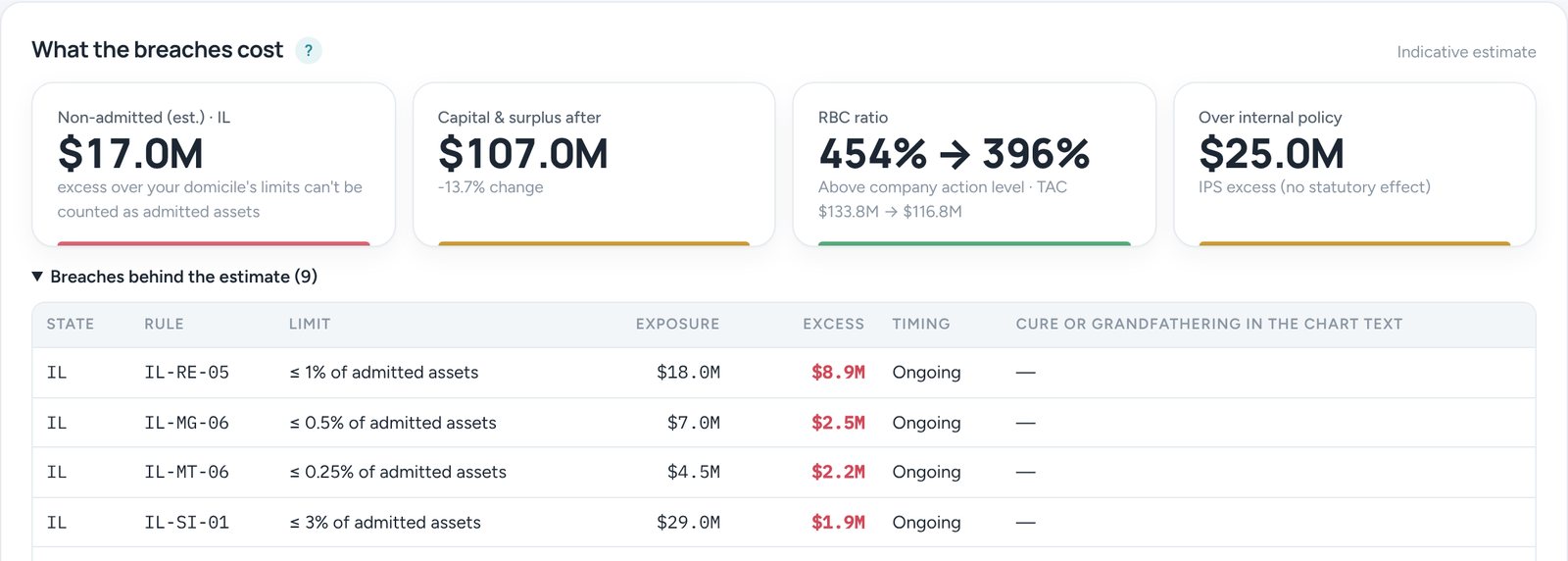
Task: Select the RBC ratio card
Action: [974, 164]
